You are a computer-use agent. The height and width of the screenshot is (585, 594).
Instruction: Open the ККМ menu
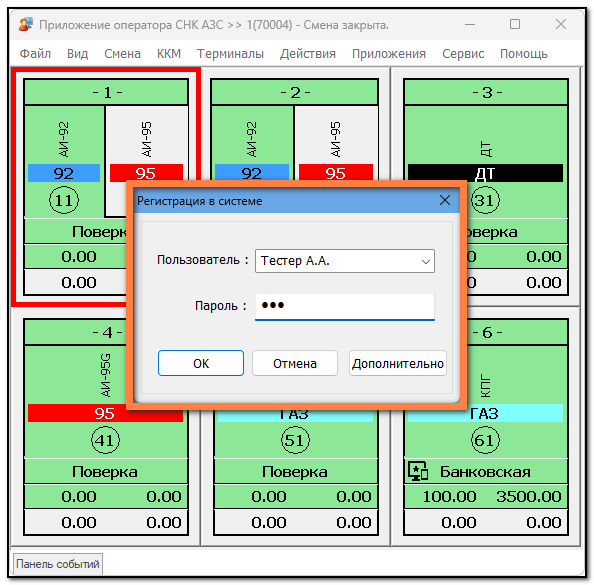click(x=169, y=54)
